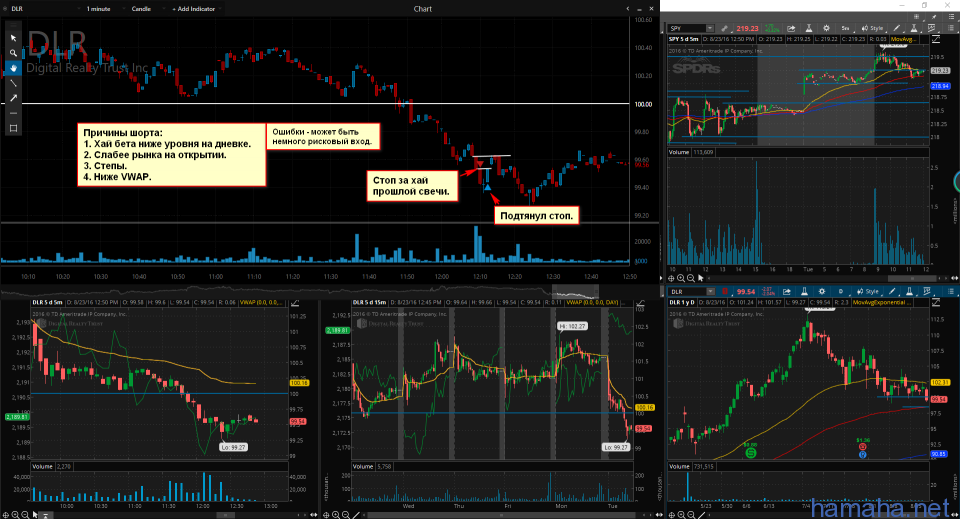Select the hand pan tool
The width and height of the screenshot is (960, 519).
coord(13,68)
